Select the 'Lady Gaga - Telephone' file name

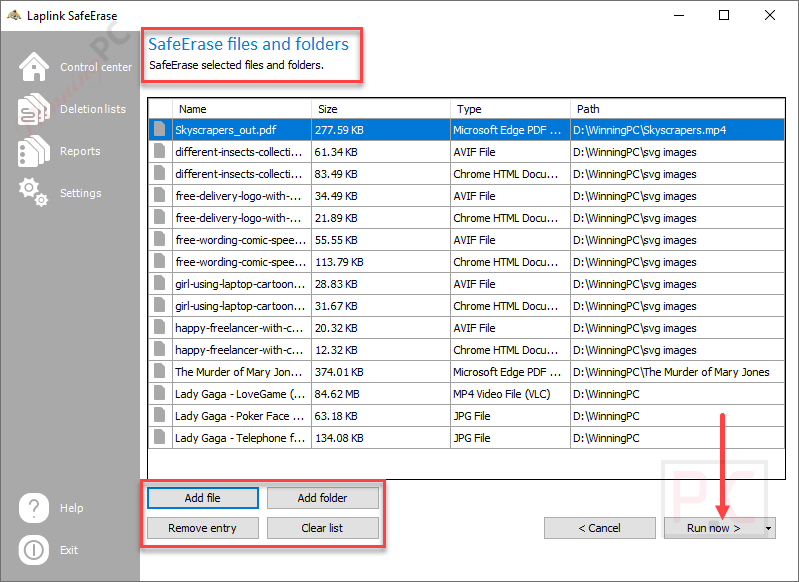point(240,438)
